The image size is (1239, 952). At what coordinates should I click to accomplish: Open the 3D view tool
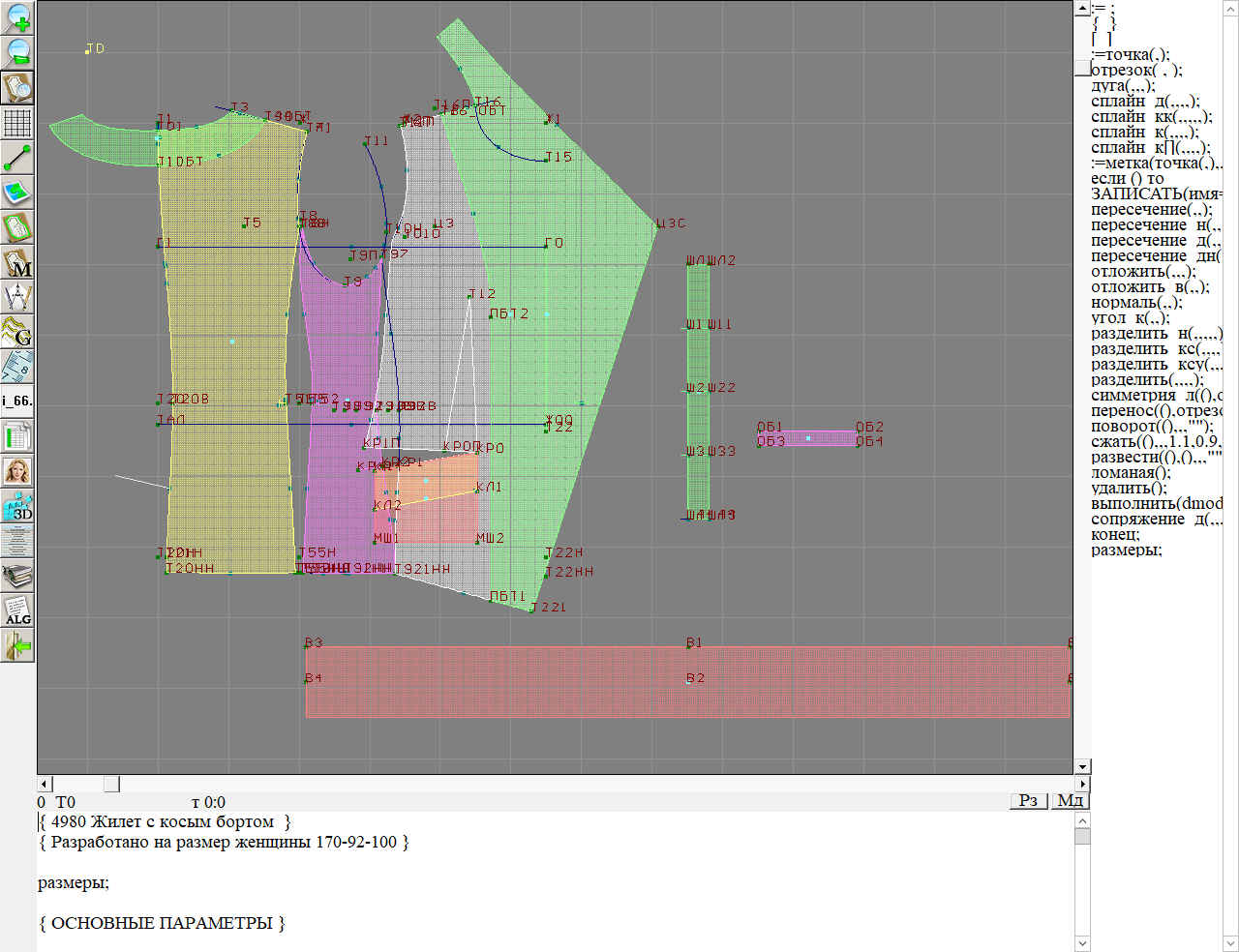pyautogui.click(x=18, y=506)
